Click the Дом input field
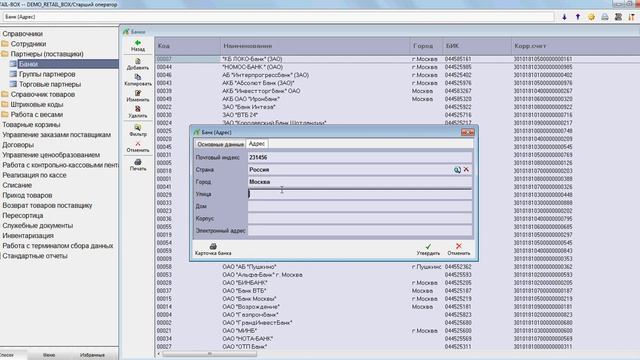This screenshot has height=360, width=640. pyautogui.click(x=360, y=206)
